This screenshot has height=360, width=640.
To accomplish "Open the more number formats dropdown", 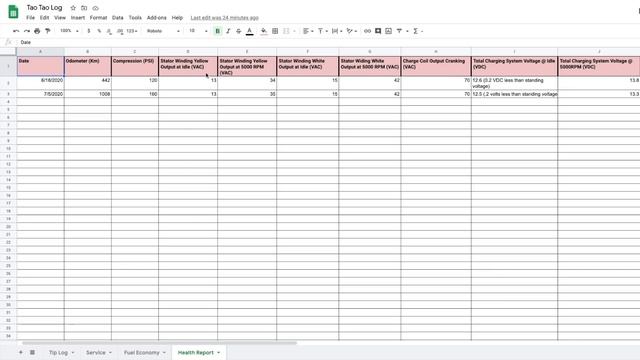I will point(131,31).
